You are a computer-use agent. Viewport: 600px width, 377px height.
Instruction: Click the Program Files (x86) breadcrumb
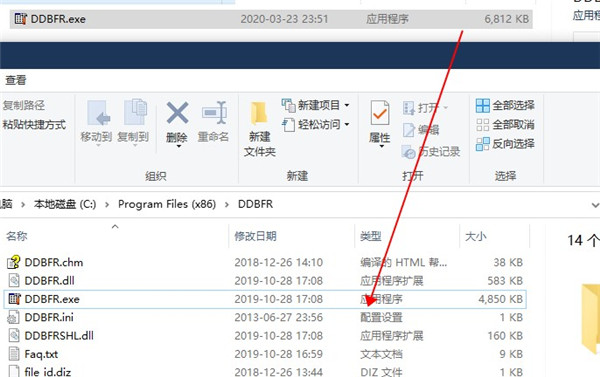(x=167, y=204)
